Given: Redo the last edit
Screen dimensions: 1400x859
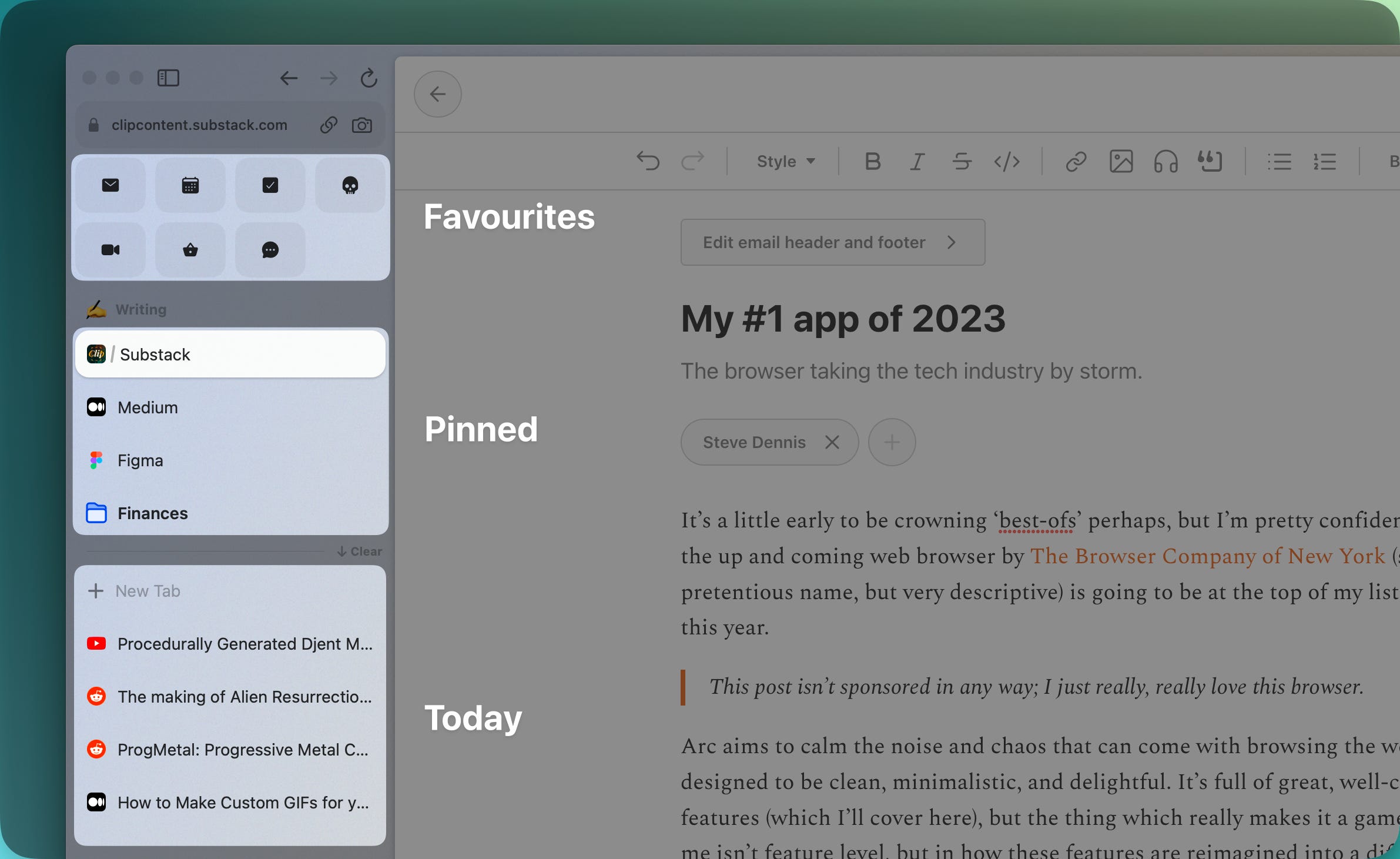Looking at the screenshot, I should point(692,161).
